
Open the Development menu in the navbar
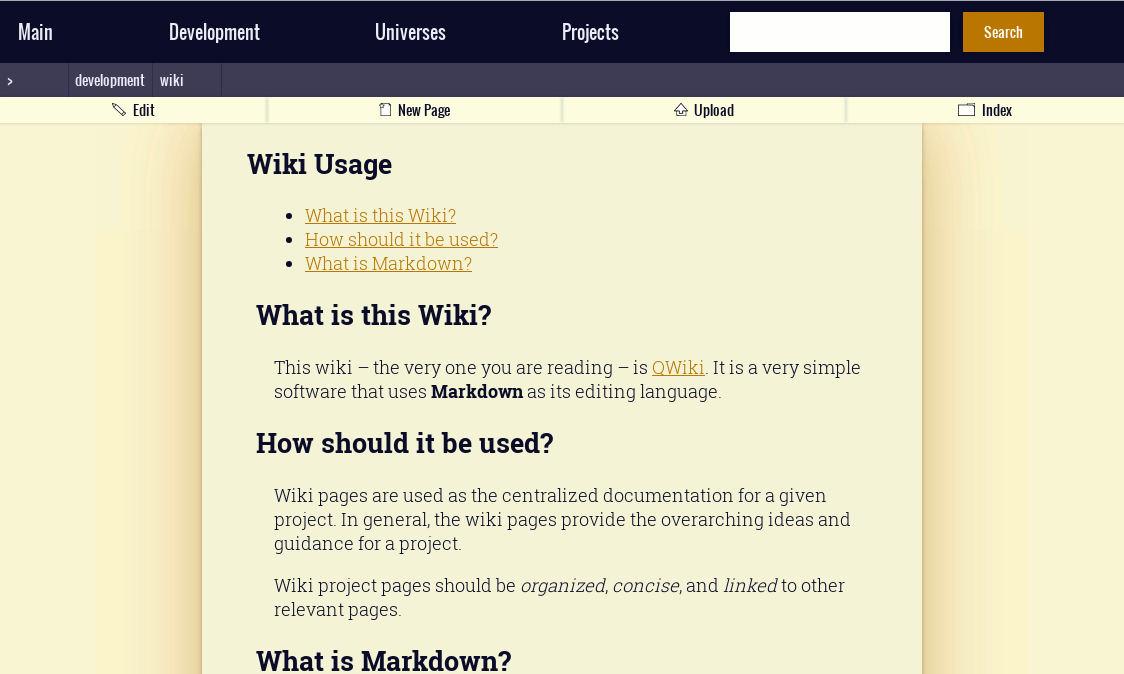(214, 31)
